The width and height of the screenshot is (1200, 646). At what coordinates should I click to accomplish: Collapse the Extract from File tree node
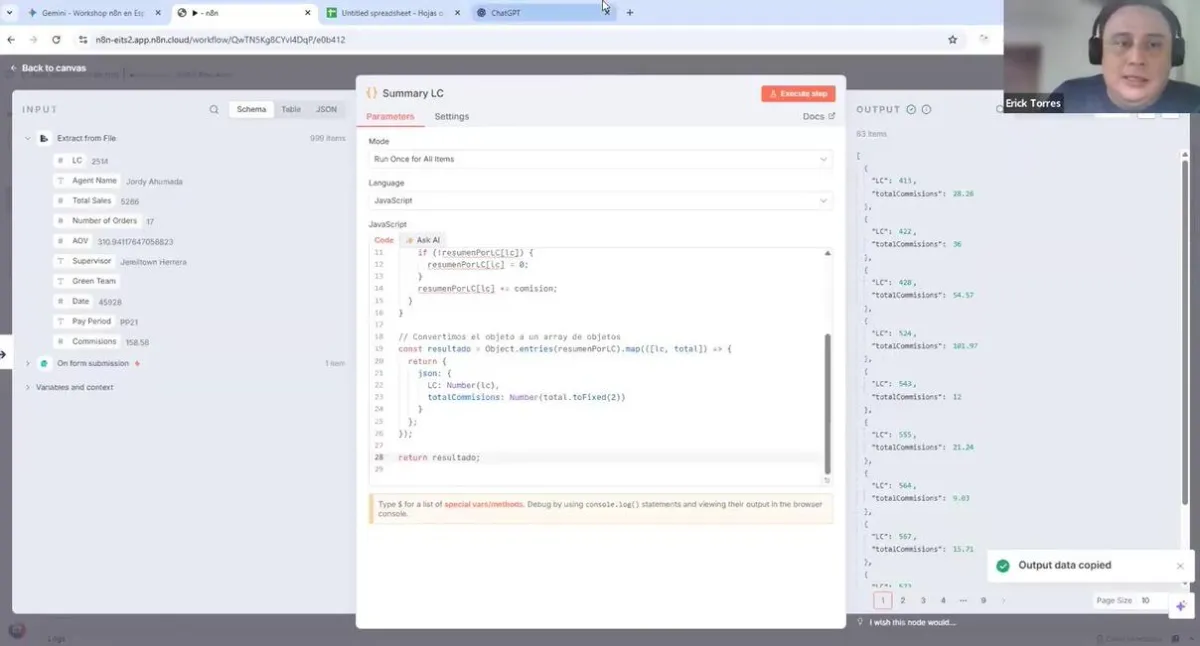(28, 138)
